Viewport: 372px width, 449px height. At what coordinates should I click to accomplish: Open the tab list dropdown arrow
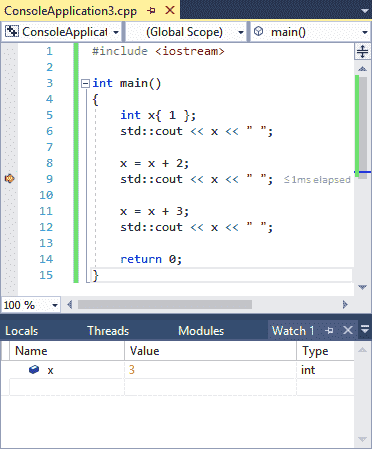(364, 11)
